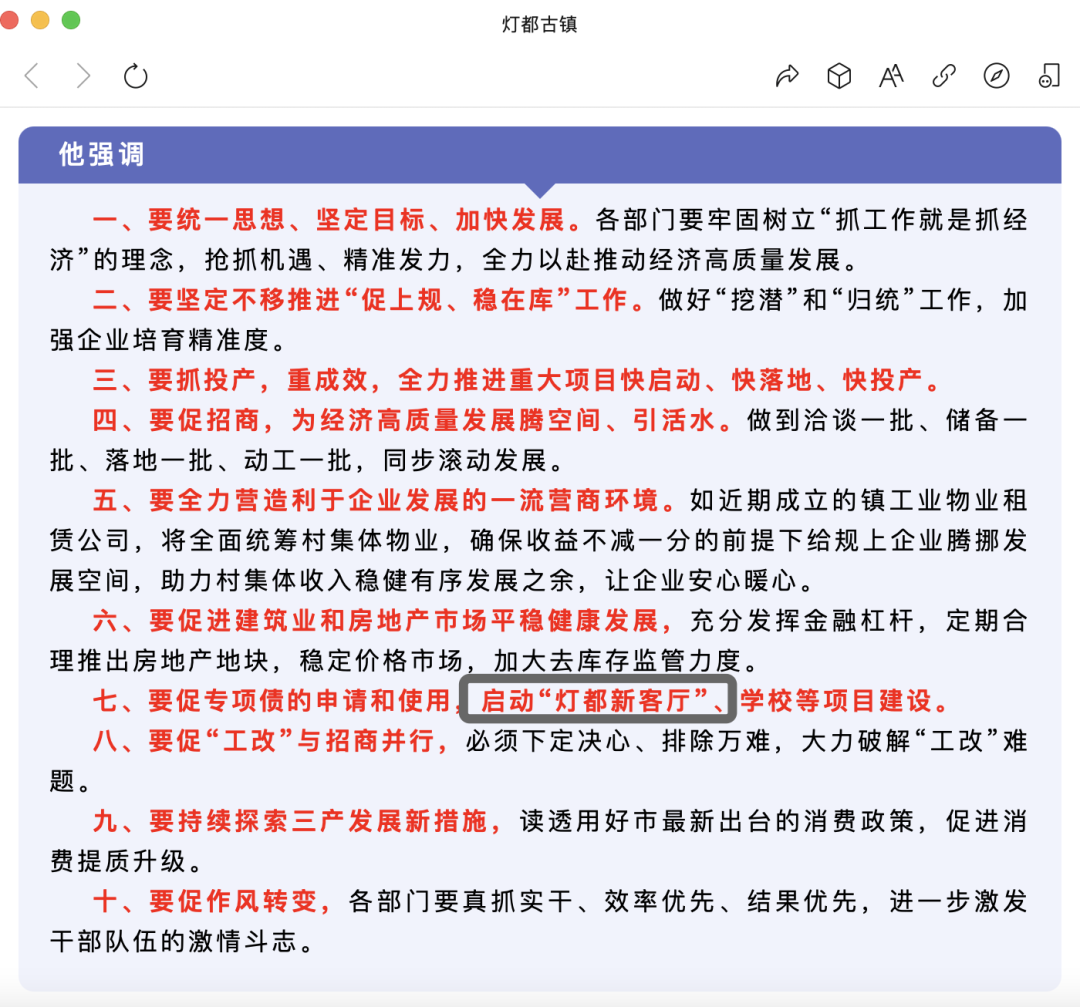The width and height of the screenshot is (1080, 1007).
Task: Click the text 同步滚动发展
Action: click(465, 460)
